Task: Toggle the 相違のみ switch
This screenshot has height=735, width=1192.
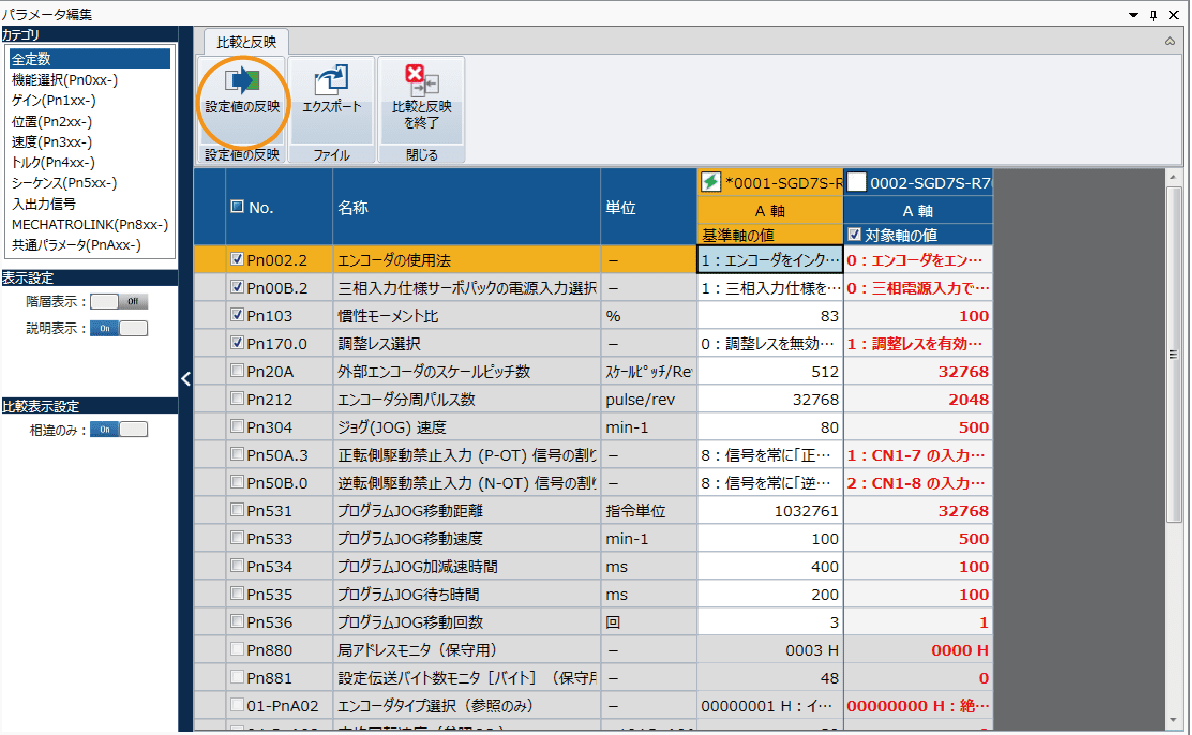Action: (118, 429)
